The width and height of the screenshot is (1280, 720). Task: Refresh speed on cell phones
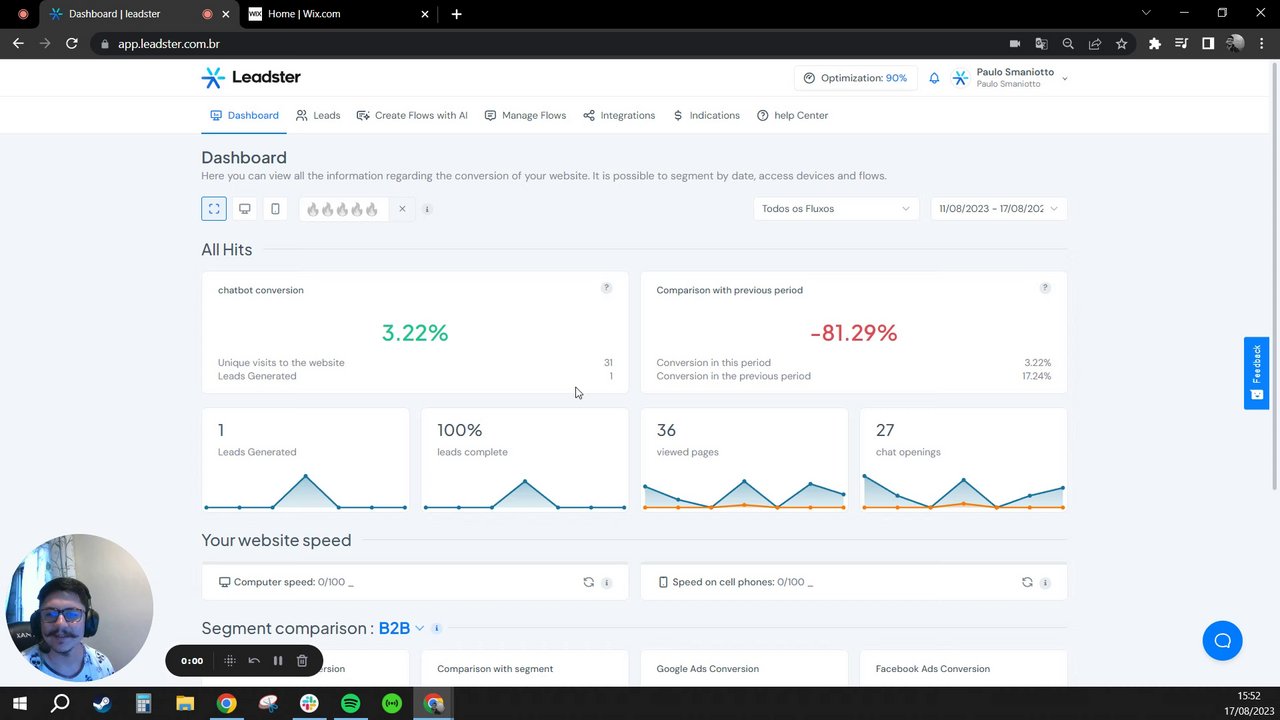point(1027,582)
